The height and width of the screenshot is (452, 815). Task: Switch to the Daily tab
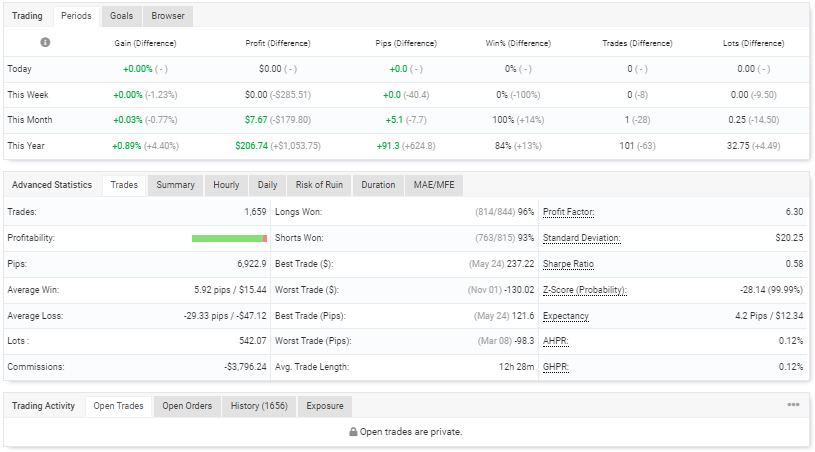tap(267, 185)
